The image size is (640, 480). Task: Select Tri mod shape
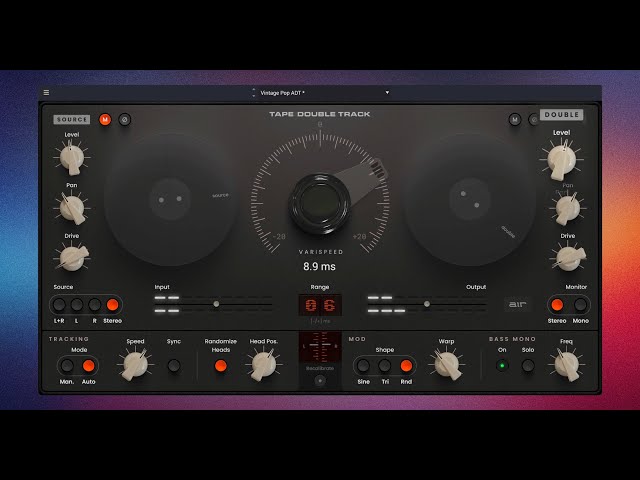pyautogui.click(x=384, y=366)
